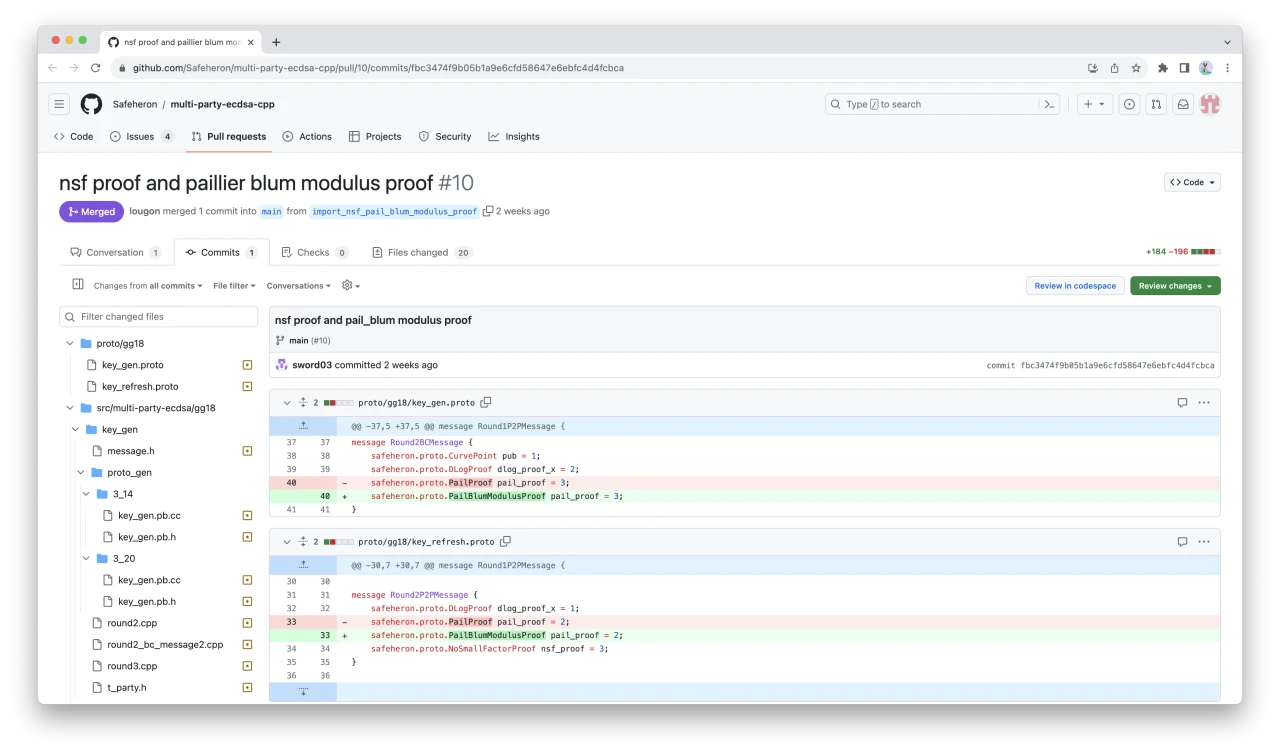This screenshot has height=754, width=1280.
Task: Open the GitHub hamburger navigation menu
Action: [x=59, y=104]
